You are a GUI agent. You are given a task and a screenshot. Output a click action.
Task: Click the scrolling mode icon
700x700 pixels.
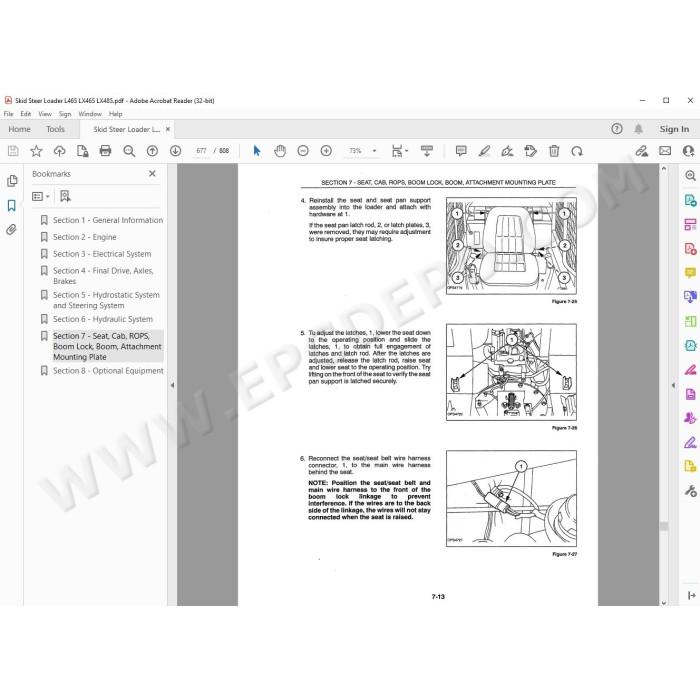coord(427,151)
